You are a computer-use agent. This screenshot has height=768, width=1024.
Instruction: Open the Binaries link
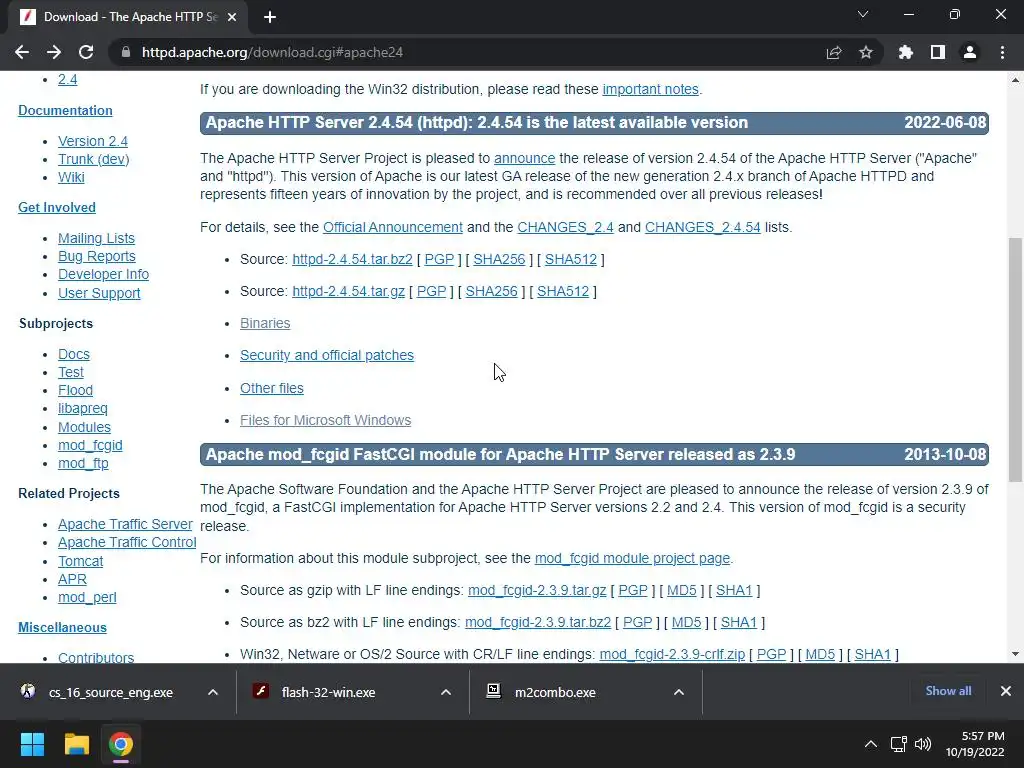point(265,323)
